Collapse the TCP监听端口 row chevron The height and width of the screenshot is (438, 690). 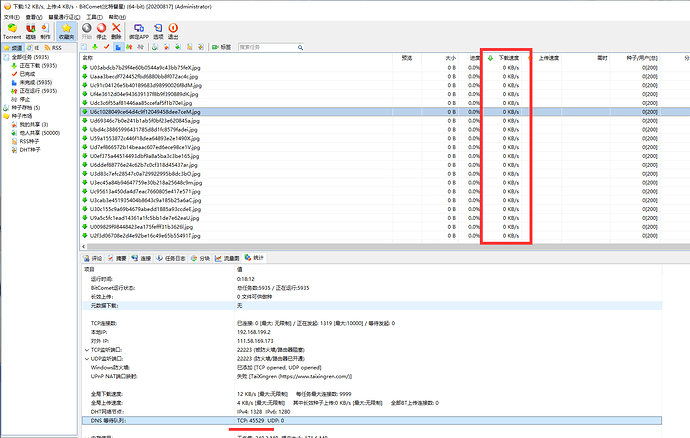point(87,350)
